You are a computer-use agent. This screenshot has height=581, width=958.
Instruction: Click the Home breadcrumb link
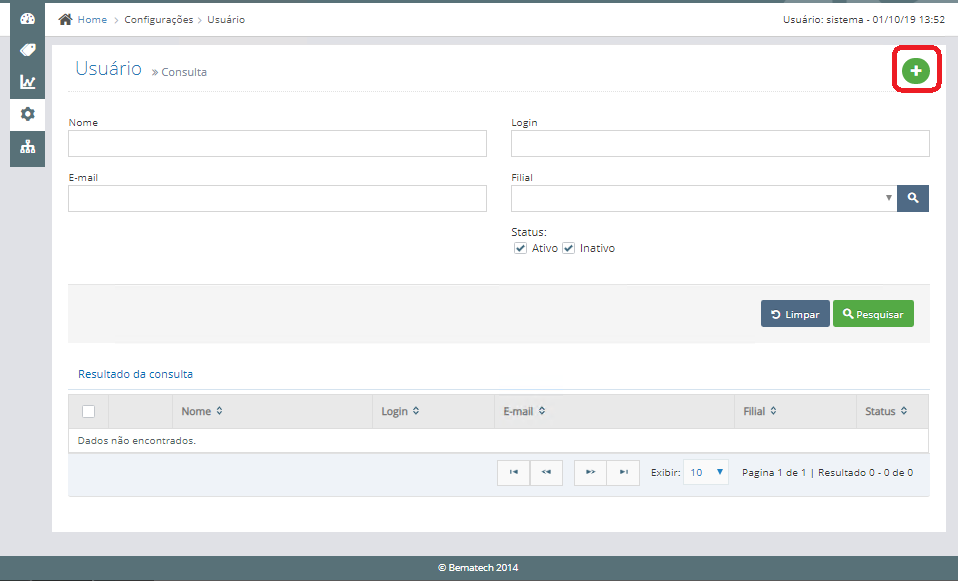(92, 20)
